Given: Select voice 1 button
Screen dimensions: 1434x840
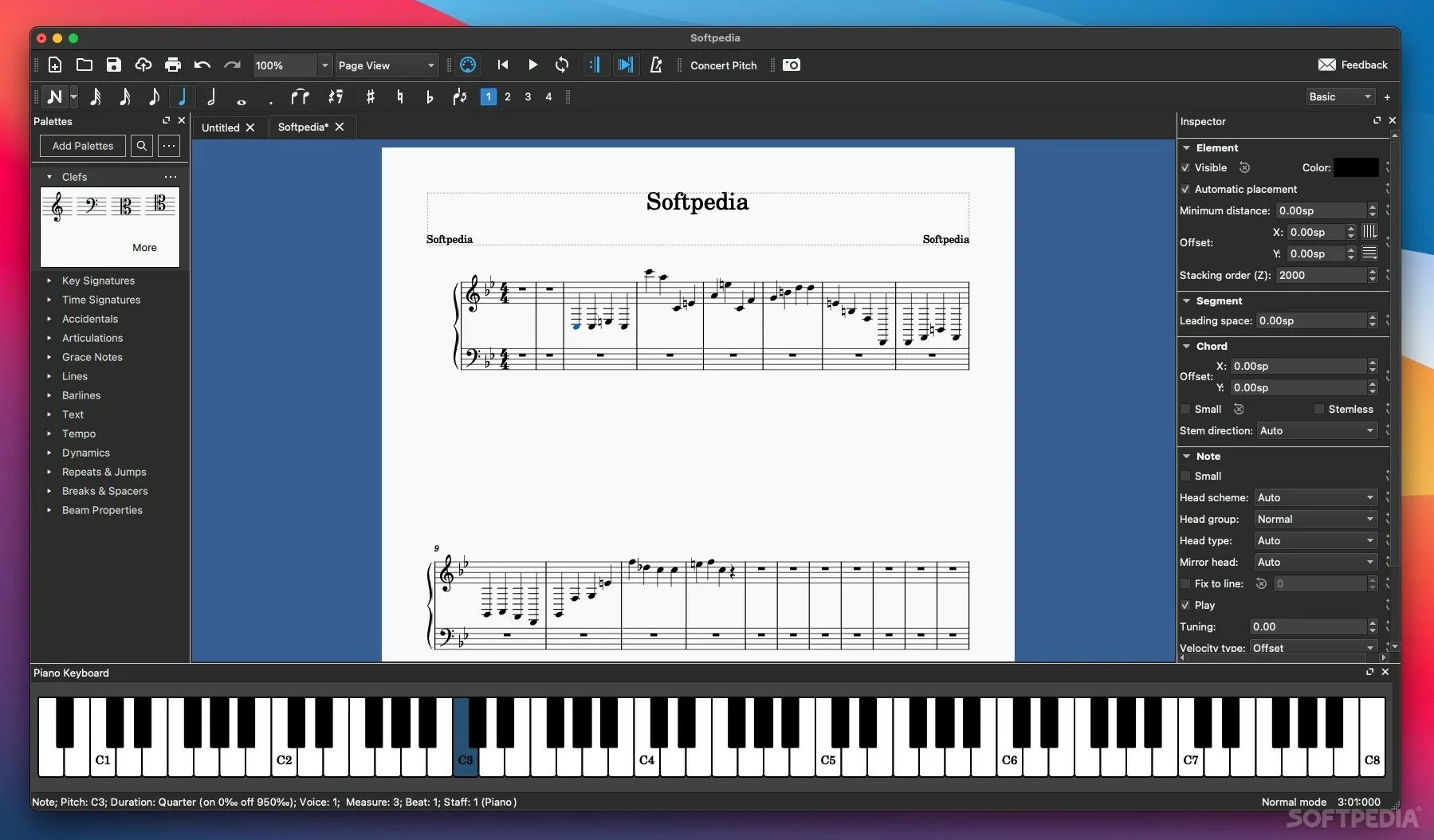Looking at the screenshot, I should click(x=489, y=97).
